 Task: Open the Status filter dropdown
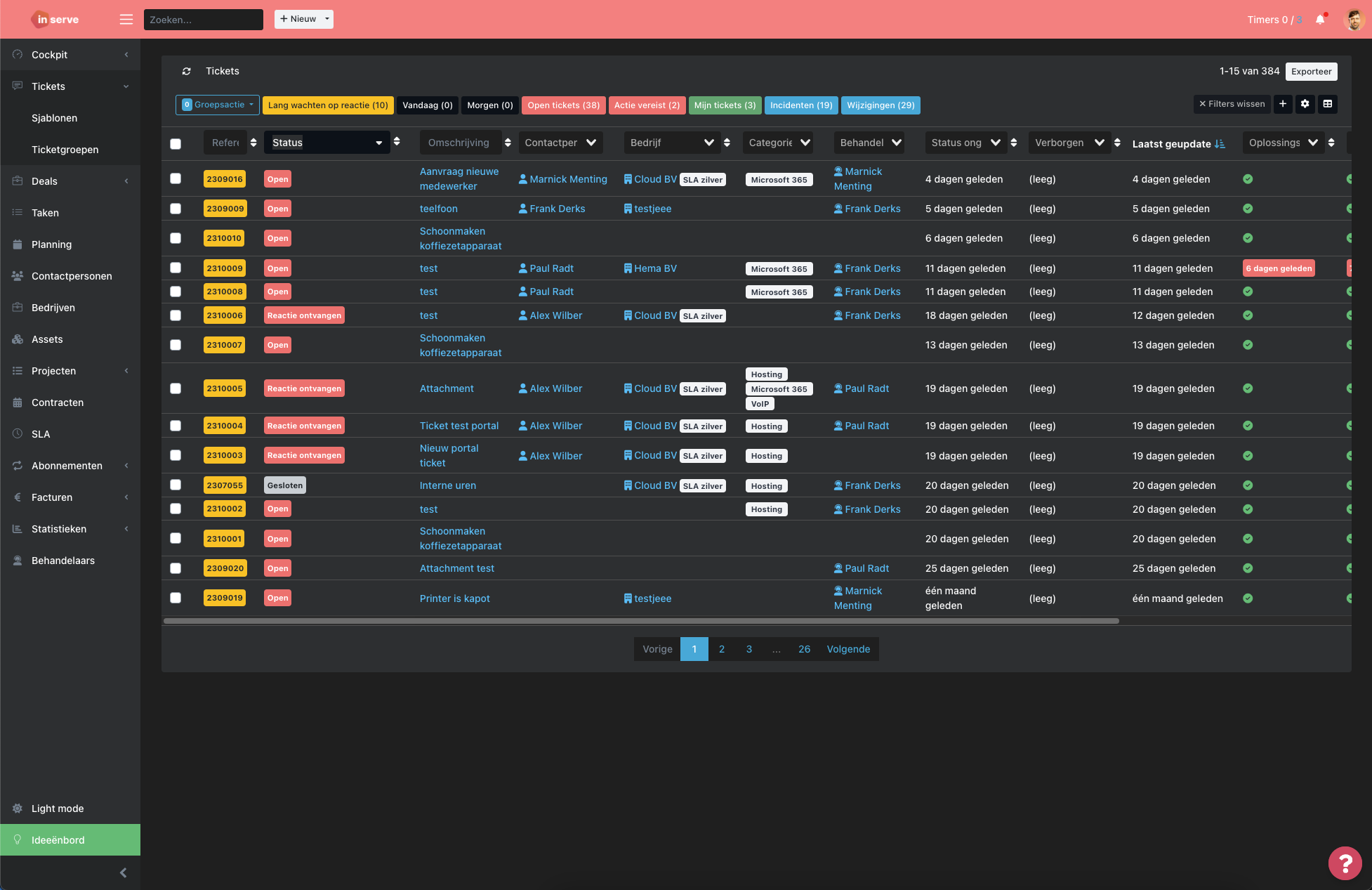point(326,143)
